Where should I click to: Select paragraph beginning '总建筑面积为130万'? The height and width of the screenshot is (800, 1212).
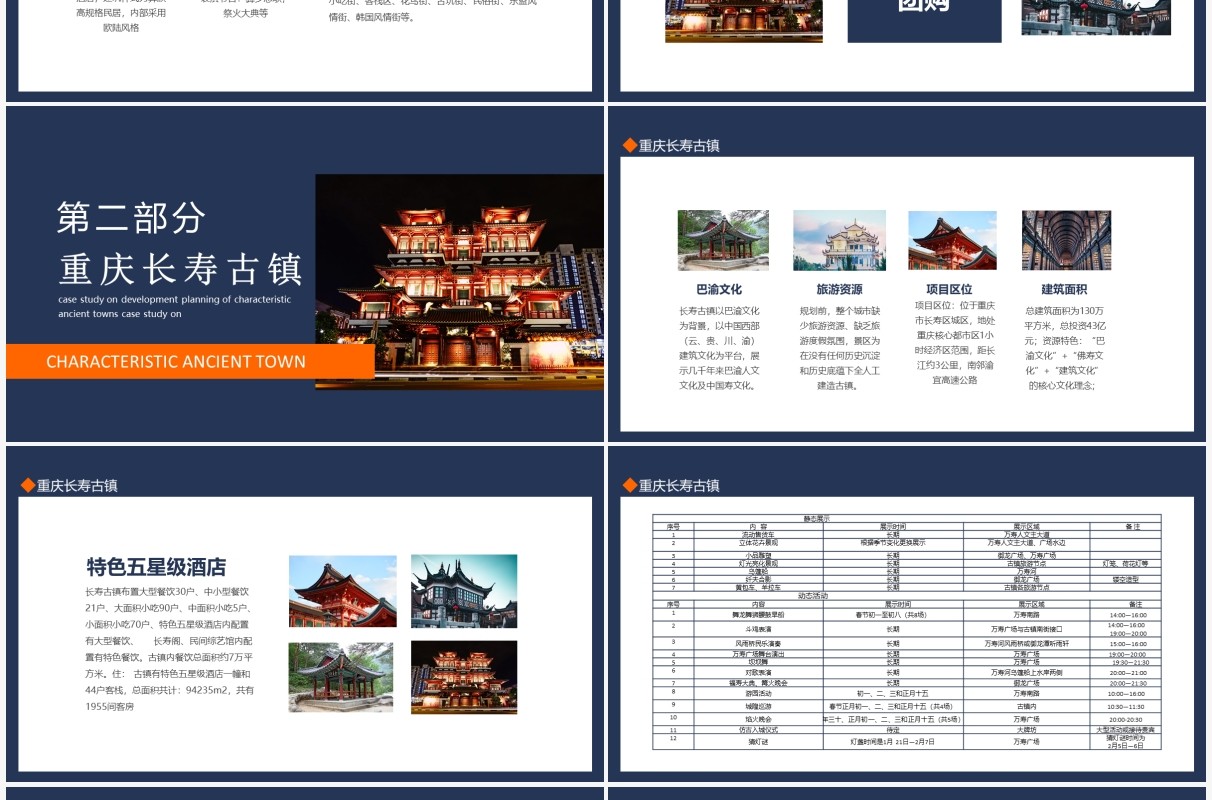[1064, 348]
